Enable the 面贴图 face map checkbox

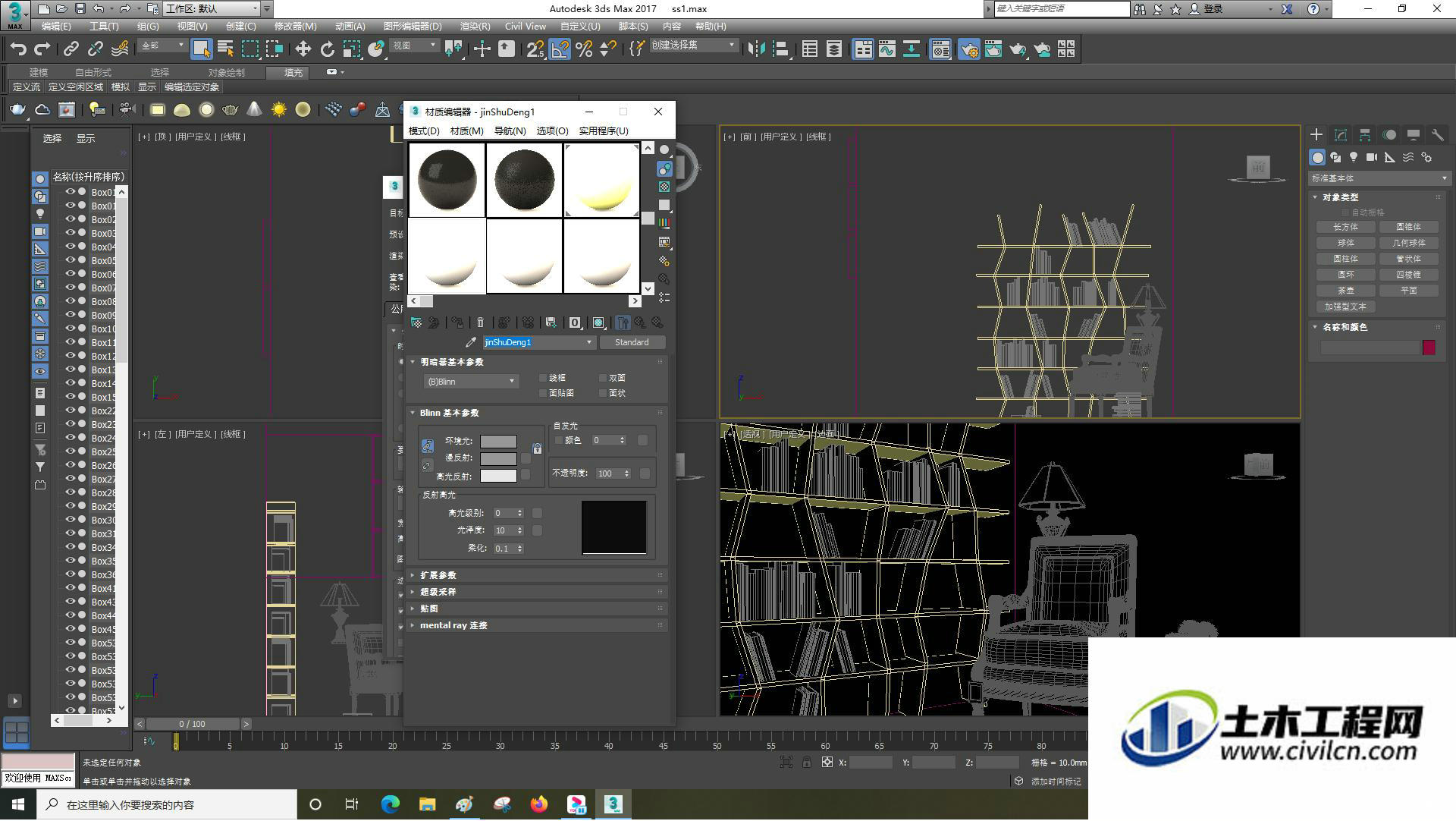[x=543, y=393]
